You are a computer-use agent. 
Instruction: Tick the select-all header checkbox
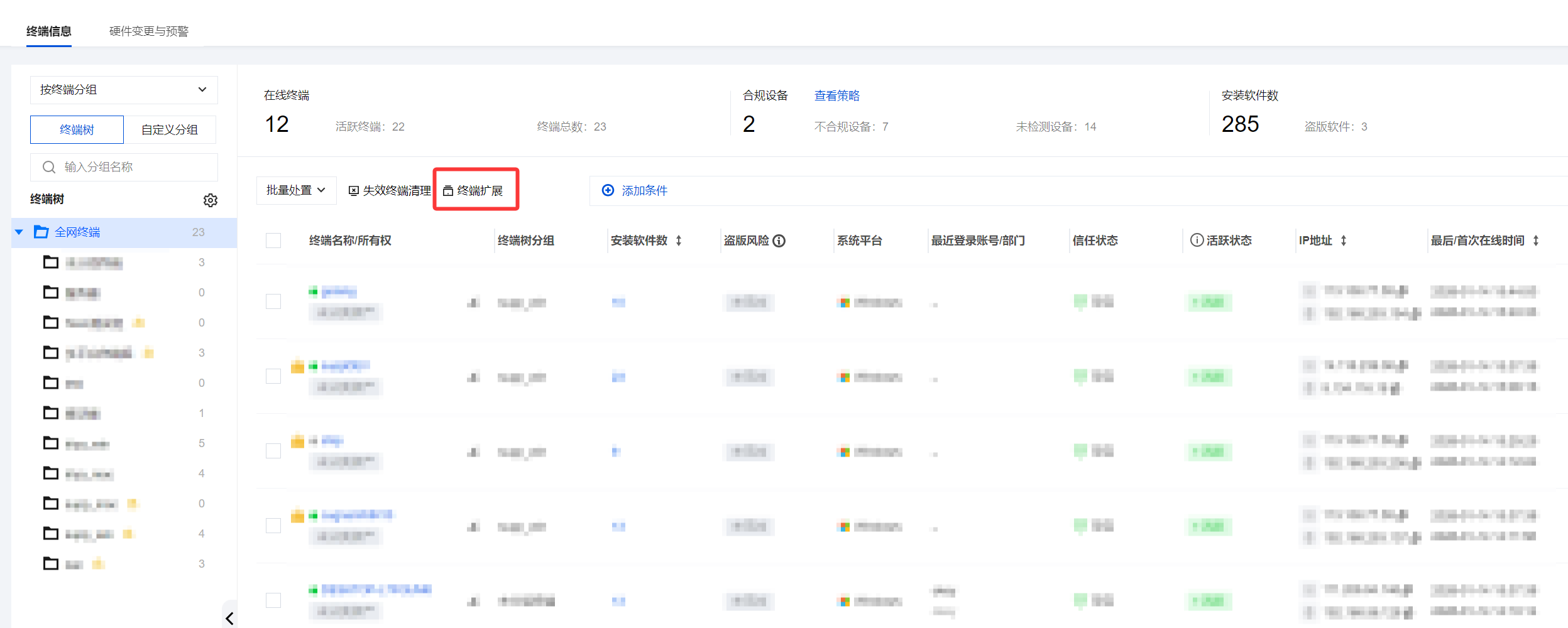273,241
